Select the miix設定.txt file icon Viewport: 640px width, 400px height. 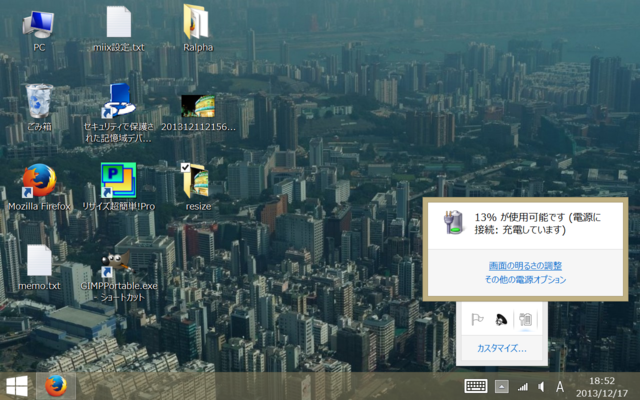[119, 22]
